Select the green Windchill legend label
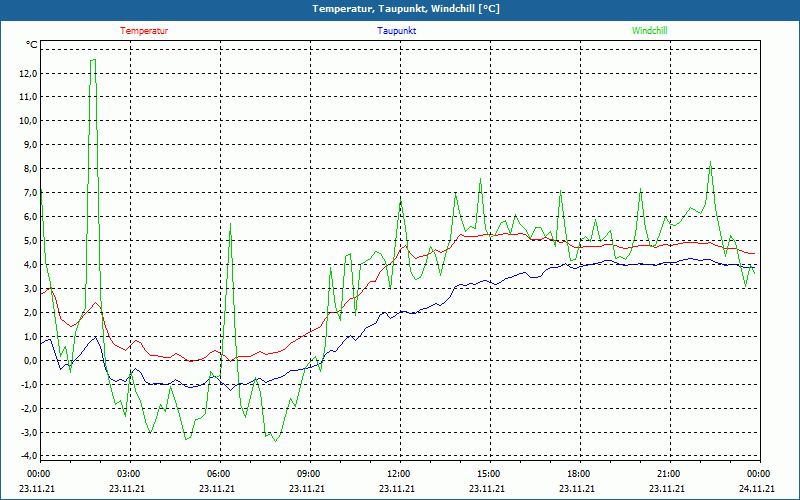 point(649,31)
